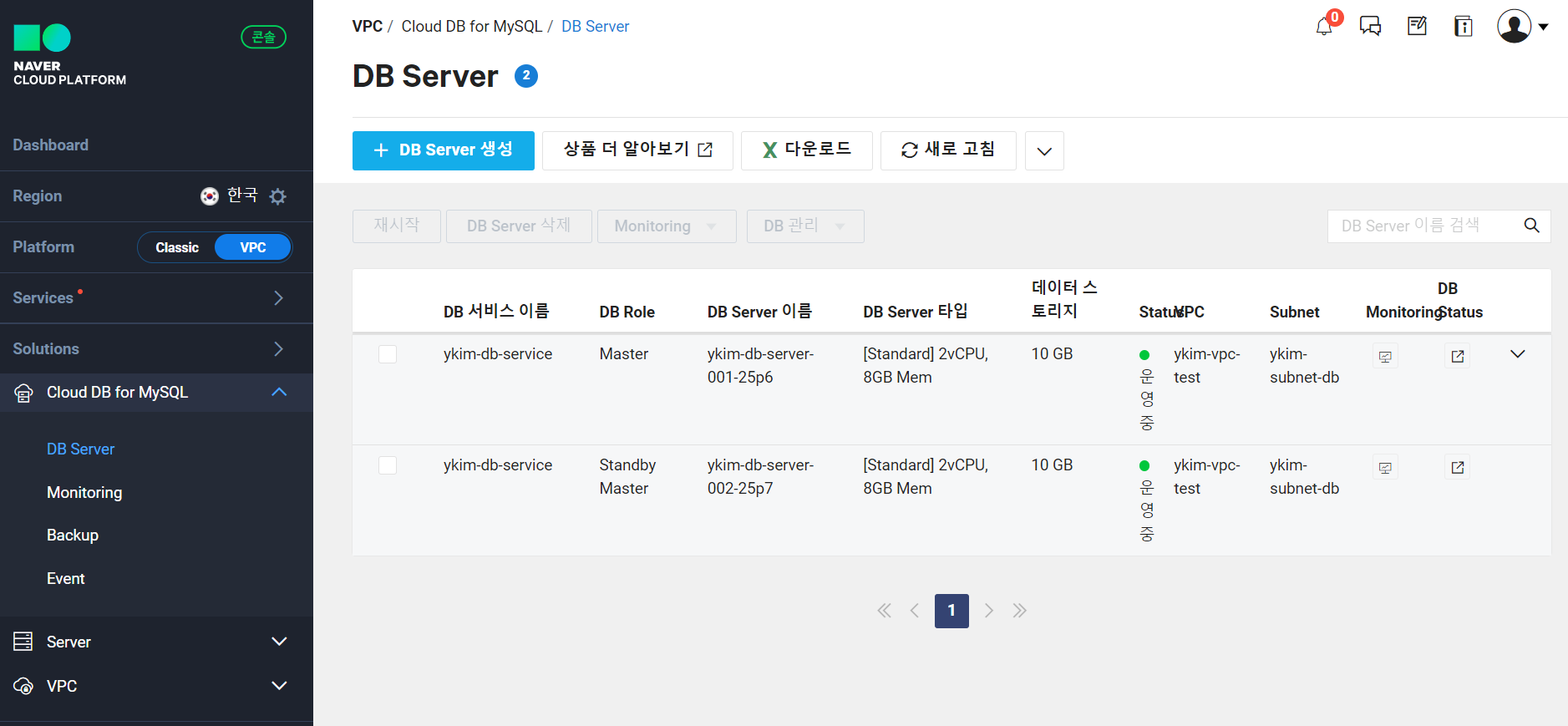
Task: Go to previous page arrow icon
Action: point(915,611)
